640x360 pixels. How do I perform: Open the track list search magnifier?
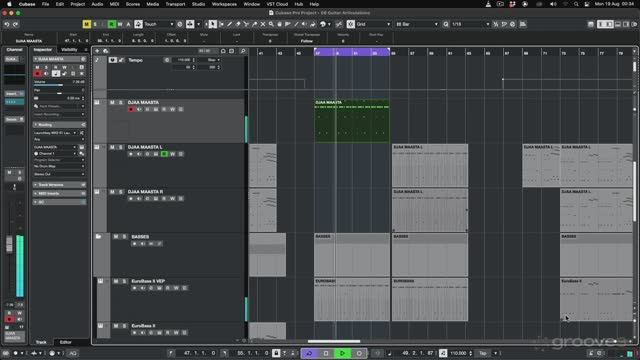tap(243, 51)
